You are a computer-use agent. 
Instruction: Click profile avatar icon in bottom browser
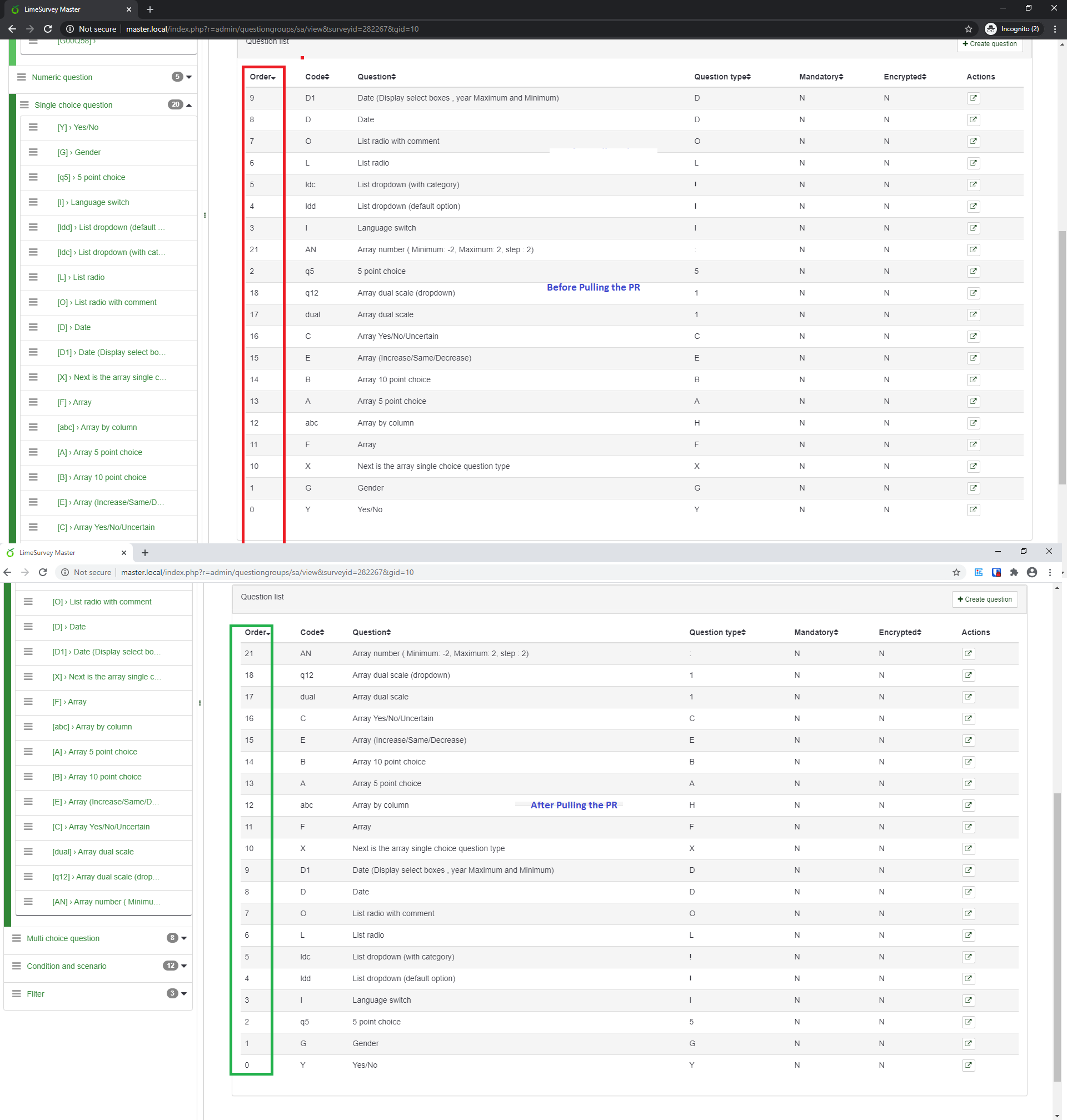coord(1032,573)
